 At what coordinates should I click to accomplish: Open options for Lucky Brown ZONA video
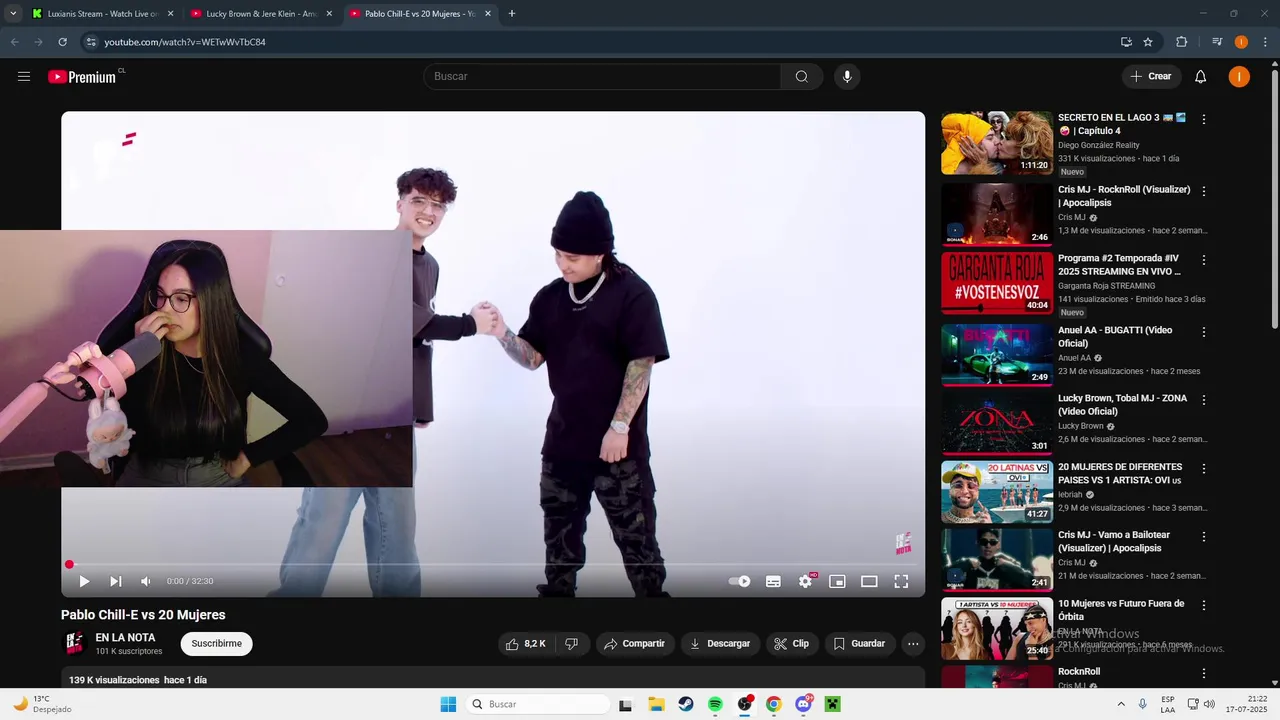pos(1204,400)
